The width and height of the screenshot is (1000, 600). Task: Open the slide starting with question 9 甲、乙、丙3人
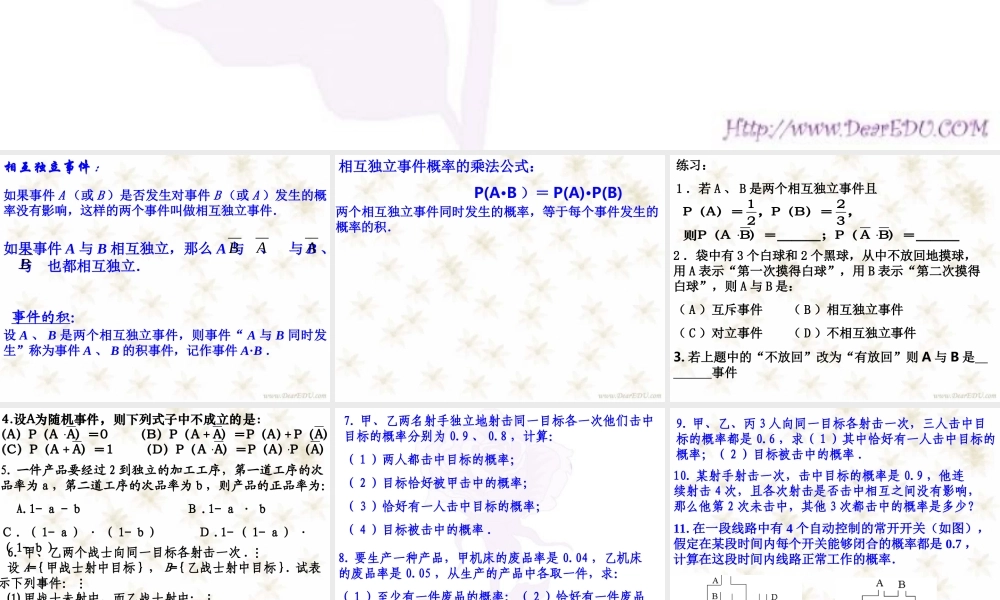(x=835, y=504)
